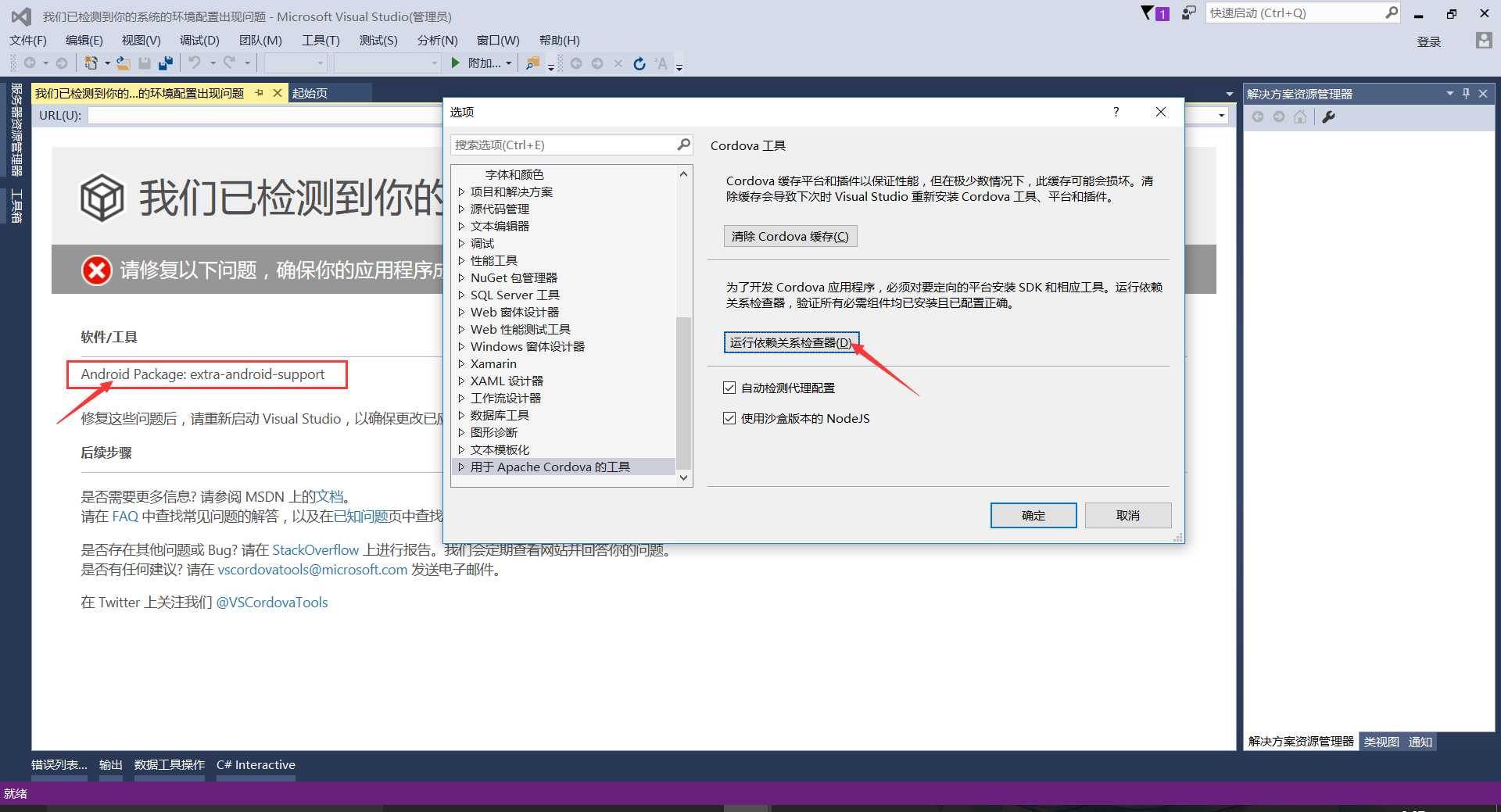Click the 取消 button
Viewport: 1501px width, 812px height.
tap(1128, 515)
